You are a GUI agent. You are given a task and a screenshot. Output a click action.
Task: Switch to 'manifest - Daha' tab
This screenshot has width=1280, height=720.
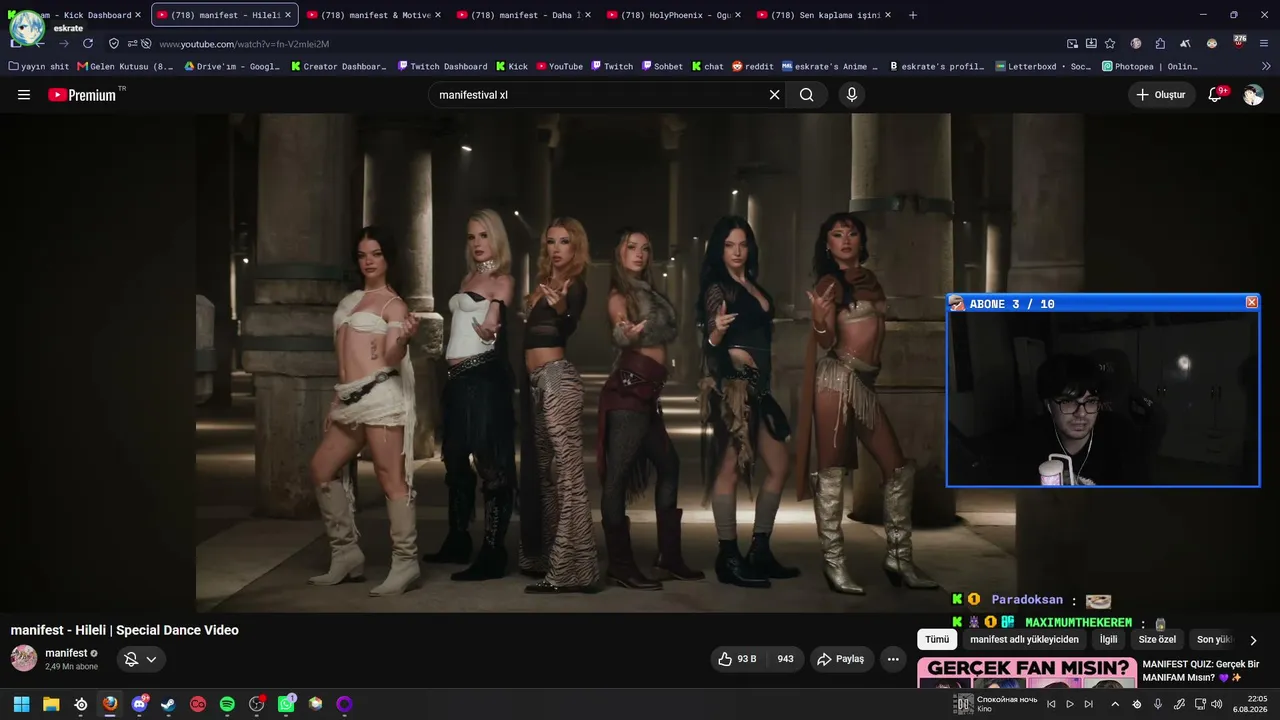(x=524, y=15)
